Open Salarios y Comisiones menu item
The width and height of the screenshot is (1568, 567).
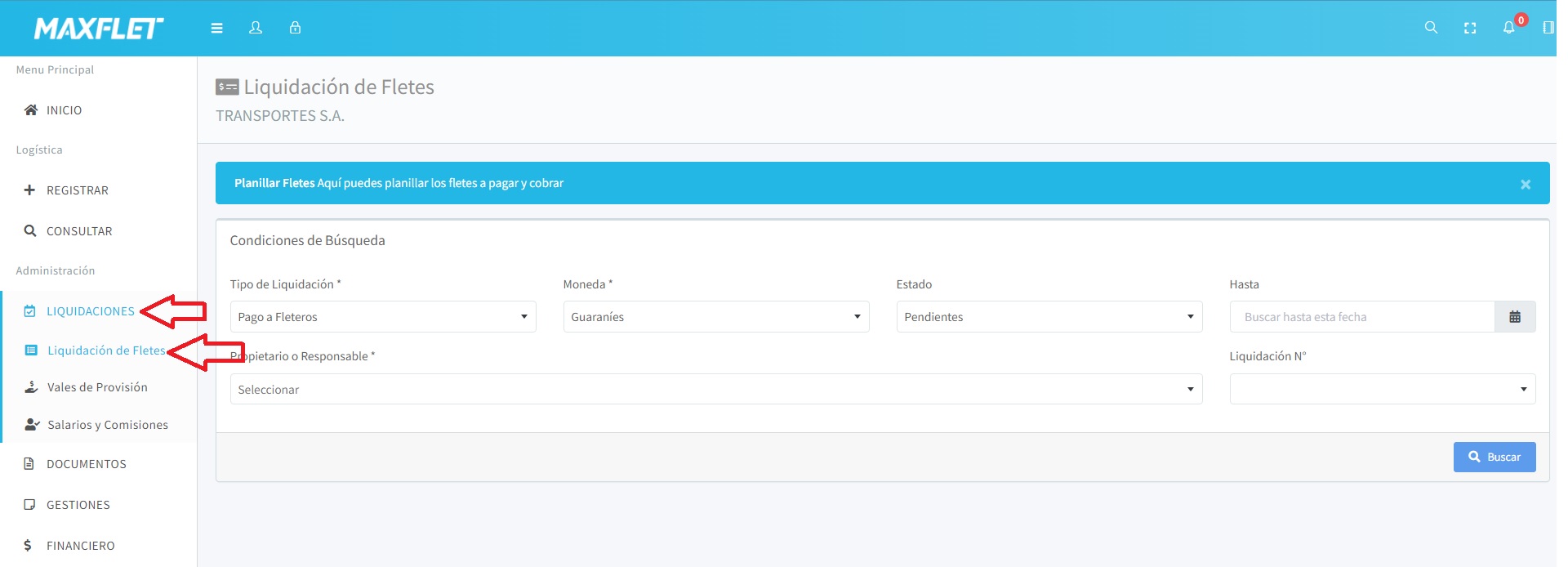click(107, 425)
